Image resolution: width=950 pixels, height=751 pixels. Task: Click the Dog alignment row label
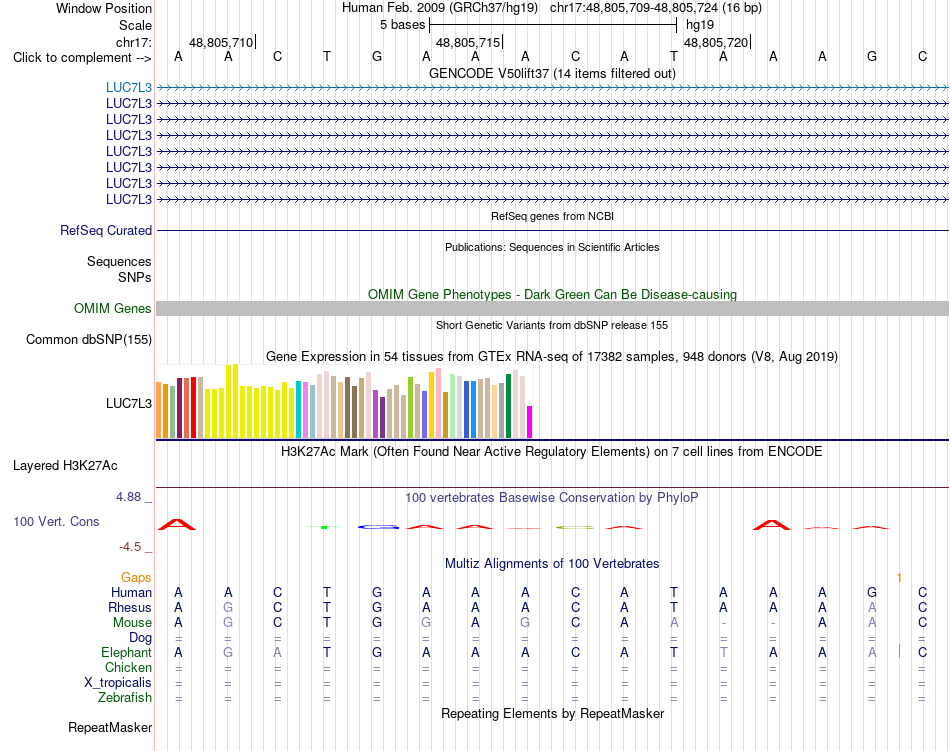pyautogui.click(x=140, y=637)
